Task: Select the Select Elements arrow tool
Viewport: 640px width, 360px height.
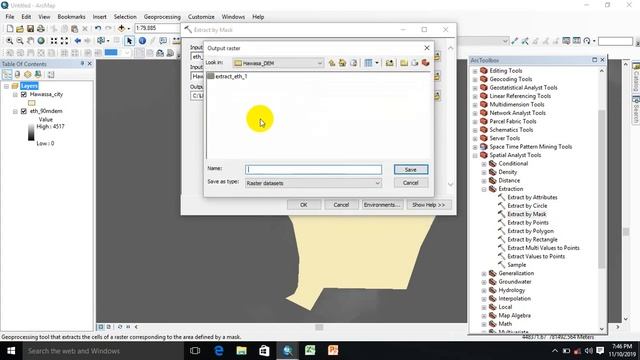Action: [x=129, y=41]
